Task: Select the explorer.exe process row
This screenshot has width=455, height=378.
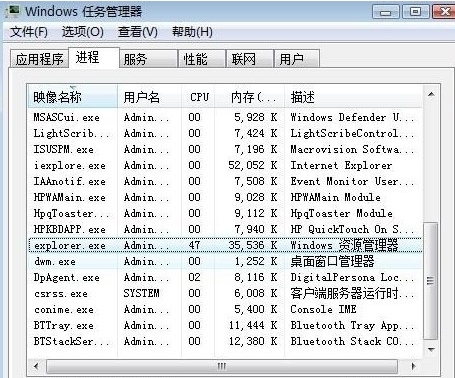Action: pos(225,246)
